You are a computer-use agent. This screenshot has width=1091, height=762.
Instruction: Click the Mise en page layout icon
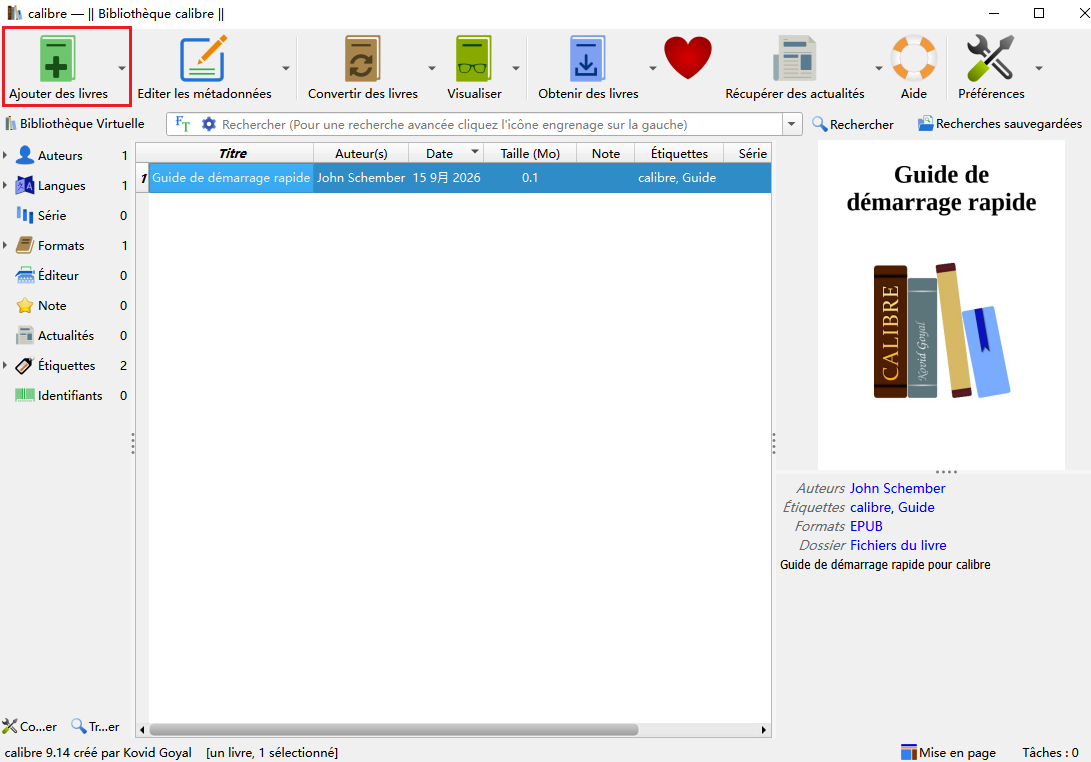pyautogui.click(x=909, y=752)
